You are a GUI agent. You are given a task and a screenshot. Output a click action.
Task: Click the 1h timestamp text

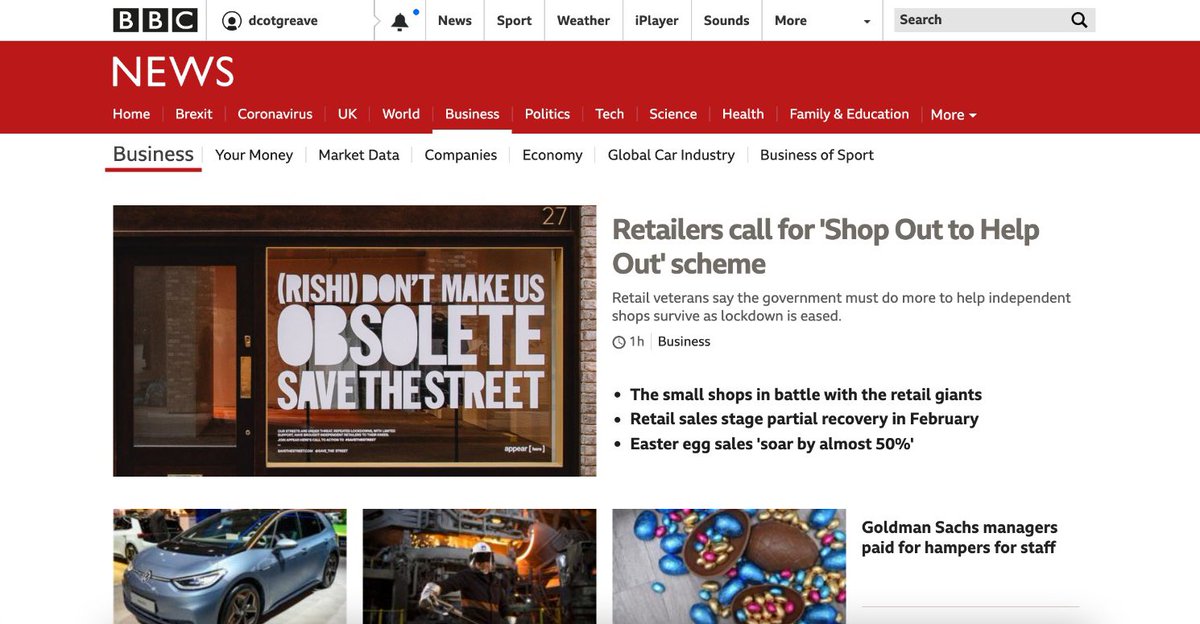pyautogui.click(x=637, y=342)
